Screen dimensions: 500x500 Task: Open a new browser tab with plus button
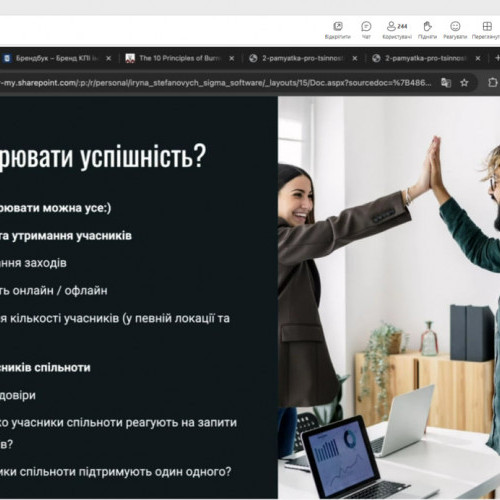pyautogui.click(x=497, y=58)
